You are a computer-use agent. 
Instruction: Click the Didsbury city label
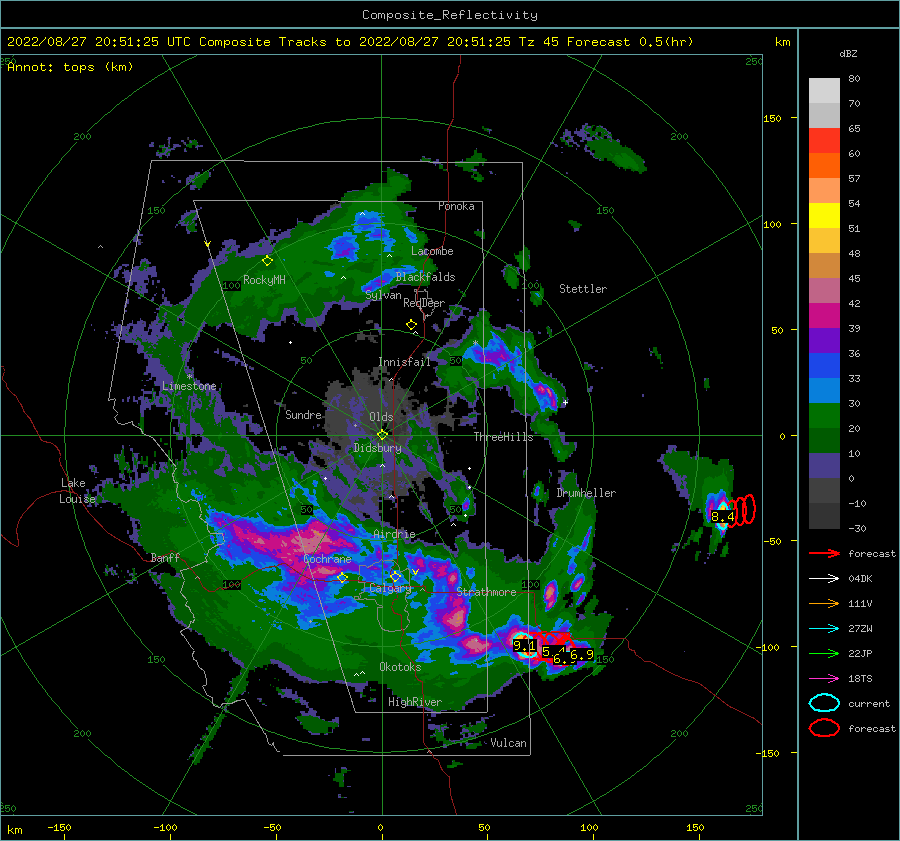pos(377,448)
